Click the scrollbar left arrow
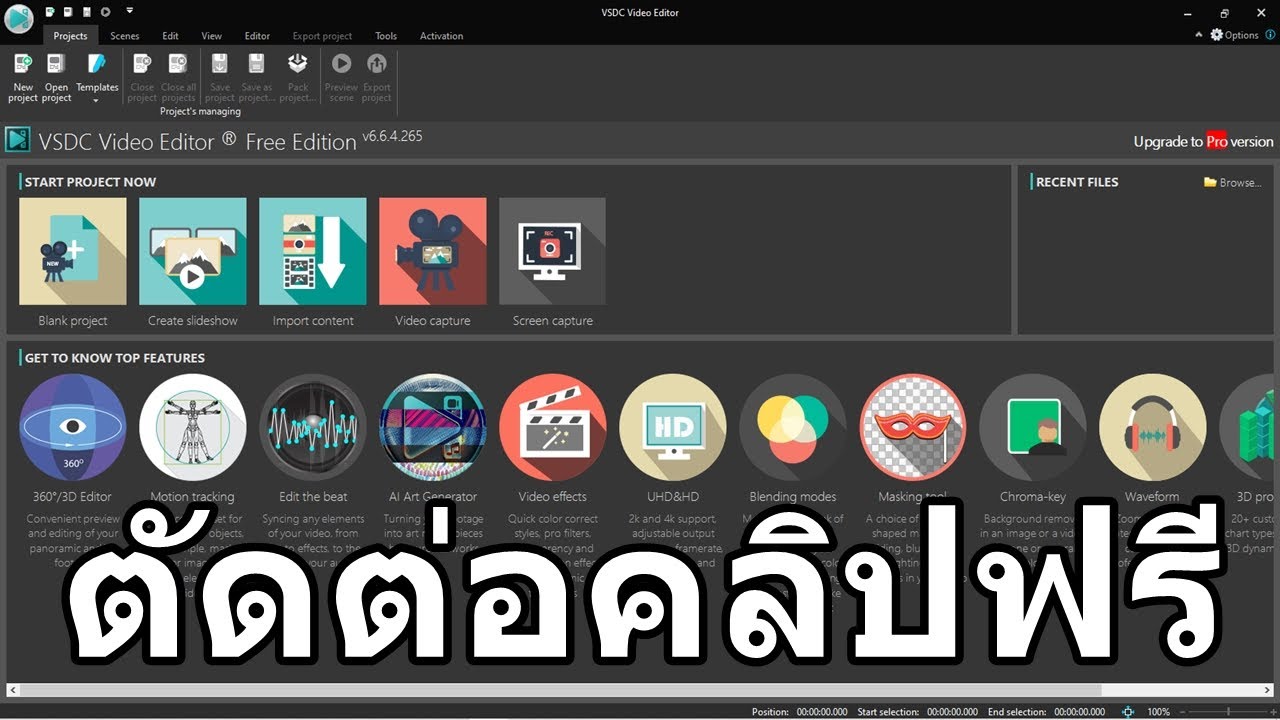1280x720 pixels. (12, 690)
